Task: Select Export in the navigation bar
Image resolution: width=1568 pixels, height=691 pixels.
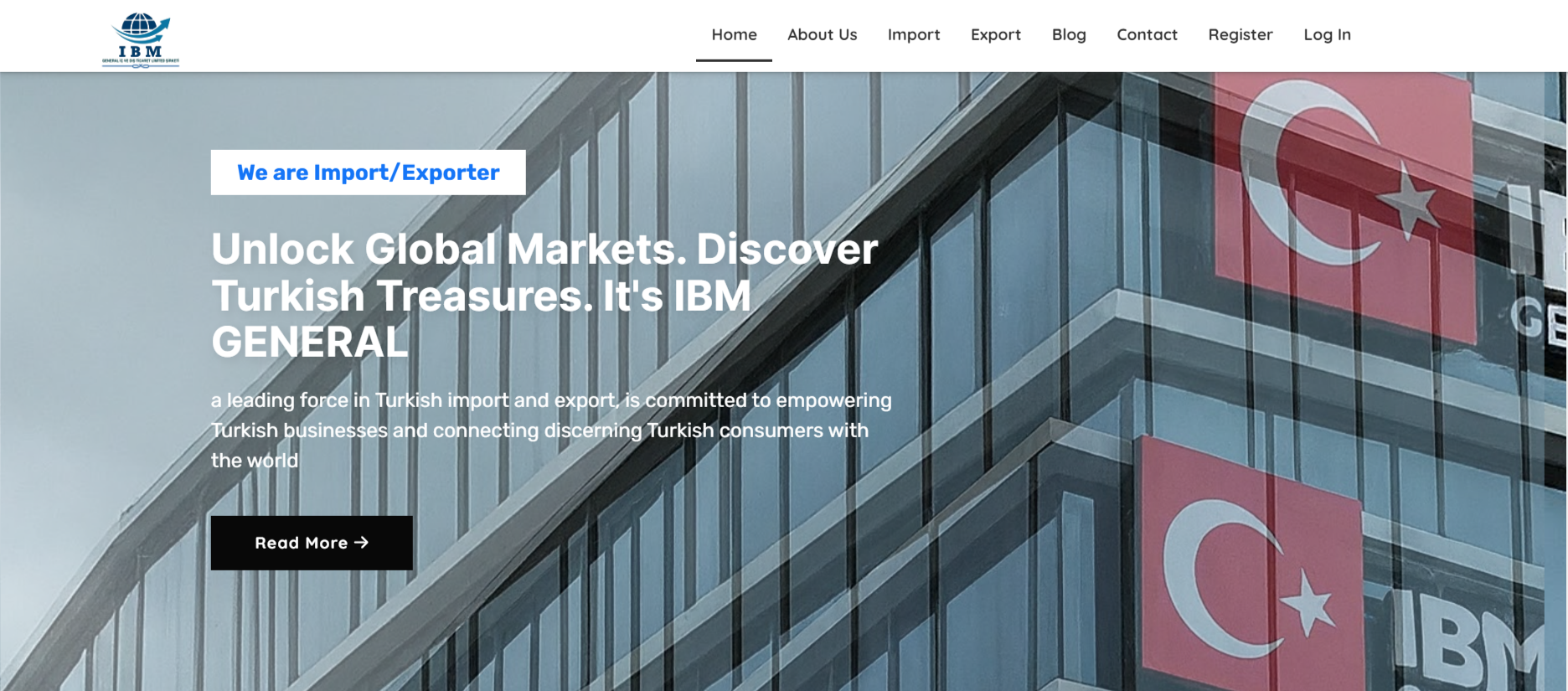Action: [995, 35]
